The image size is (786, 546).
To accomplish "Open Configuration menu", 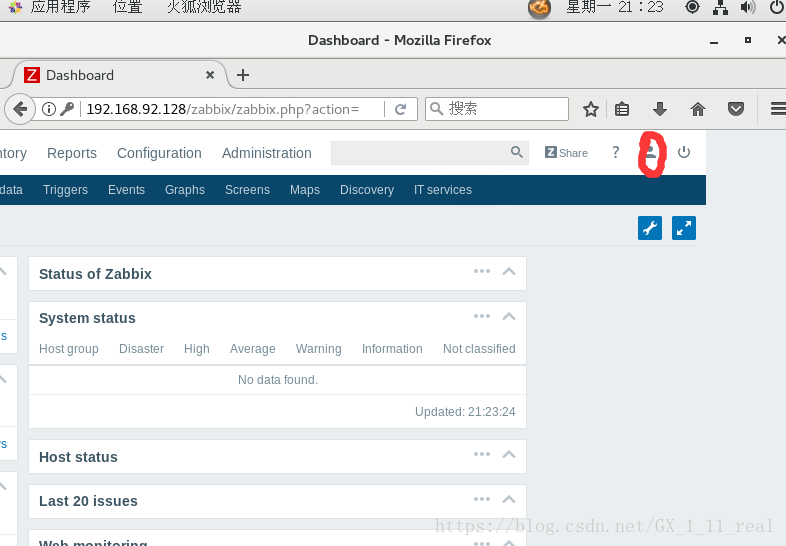I will point(159,153).
